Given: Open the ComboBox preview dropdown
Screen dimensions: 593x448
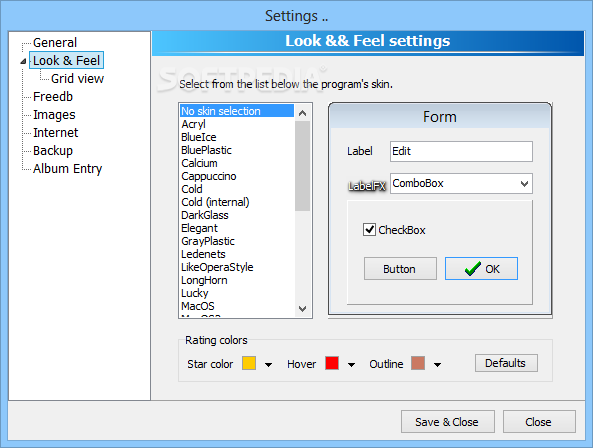Looking at the screenshot, I should (x=524, y=184).
